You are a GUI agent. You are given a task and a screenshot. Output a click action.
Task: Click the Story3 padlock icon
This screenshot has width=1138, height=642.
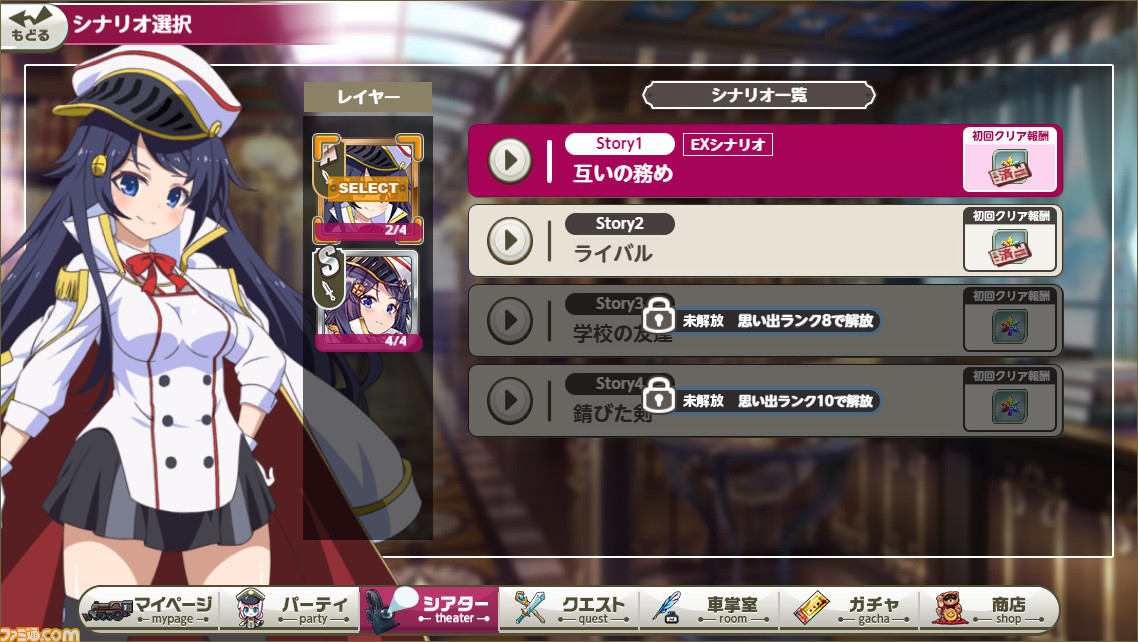(659, 315)
